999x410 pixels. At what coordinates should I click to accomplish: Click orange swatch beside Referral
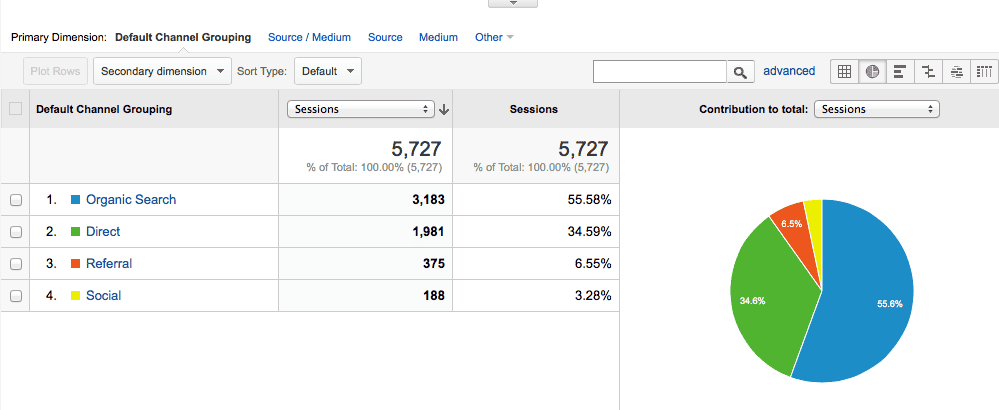75,264
